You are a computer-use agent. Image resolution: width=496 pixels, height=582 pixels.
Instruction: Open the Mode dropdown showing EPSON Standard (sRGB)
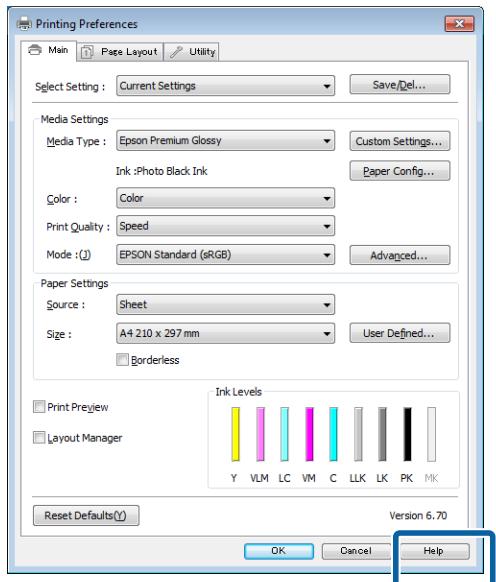pos(225,255)
